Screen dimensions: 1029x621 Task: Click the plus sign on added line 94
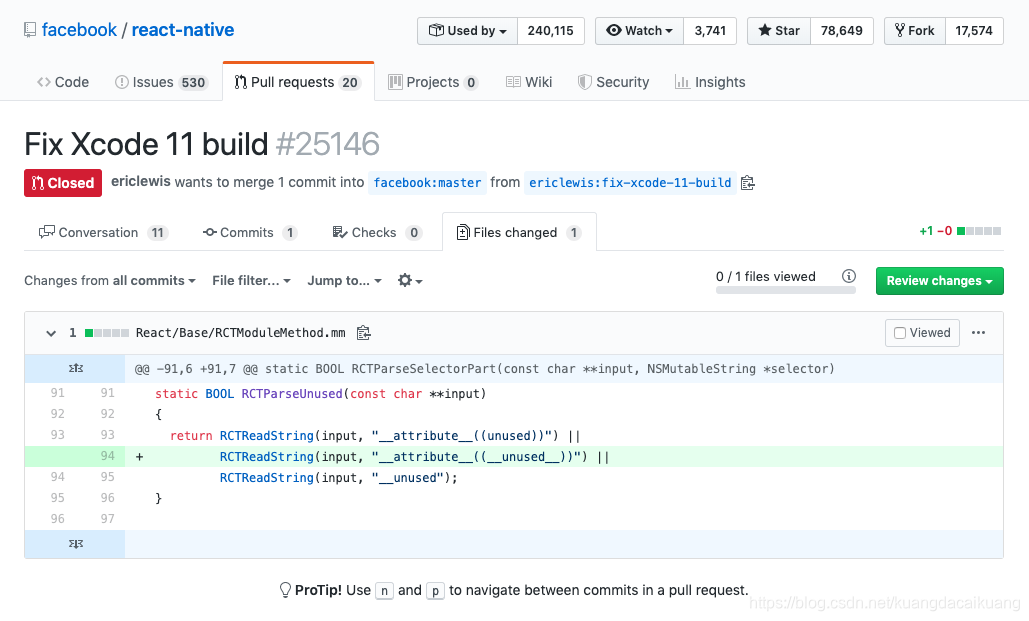pyautogui.click(x=139, y=457)
